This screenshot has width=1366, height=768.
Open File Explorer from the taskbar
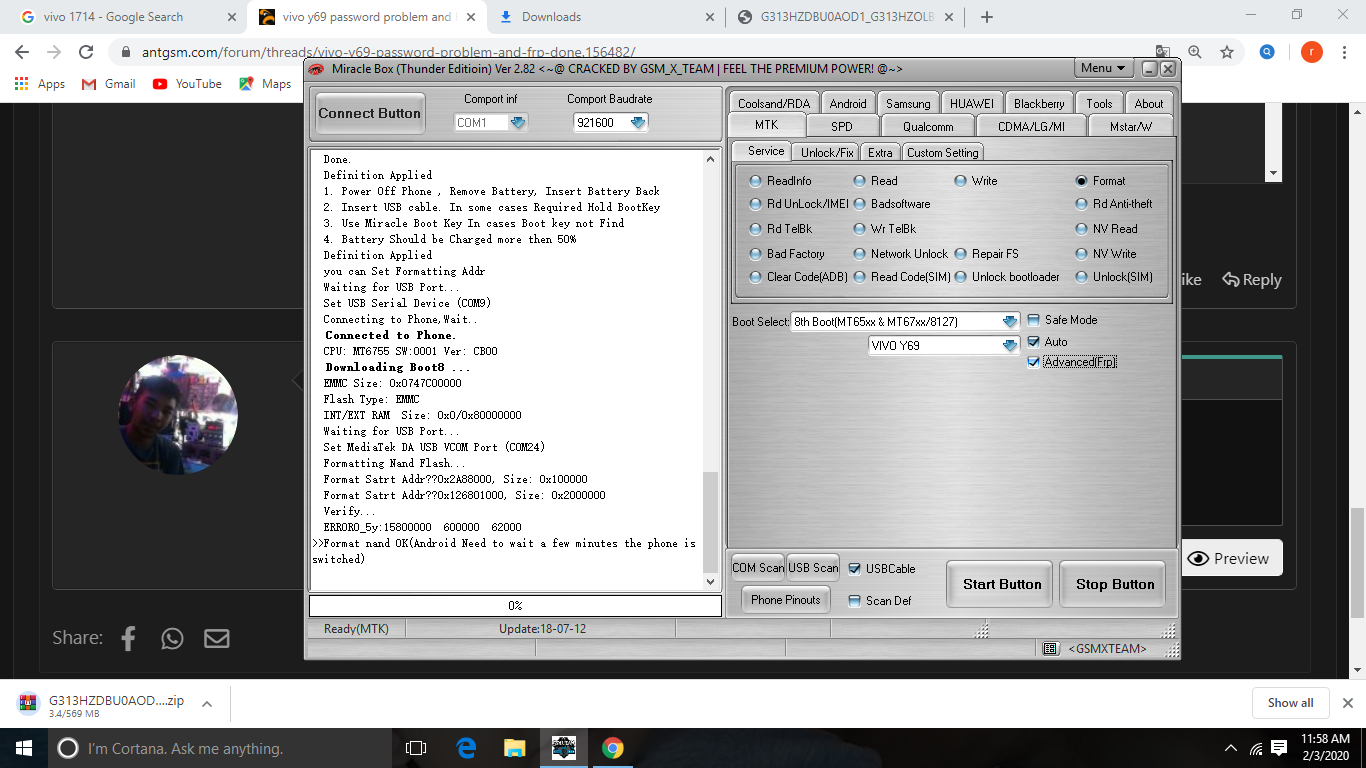pyautogui.click(x=514, y=748)
